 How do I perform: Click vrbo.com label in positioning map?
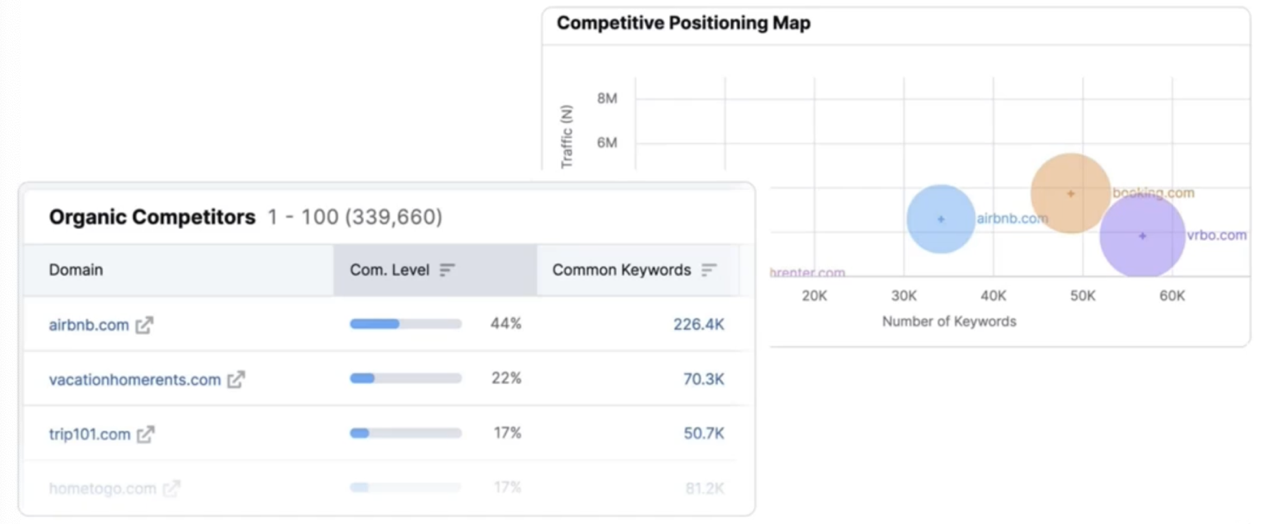pyautogui.click(x=1216, y=236)
